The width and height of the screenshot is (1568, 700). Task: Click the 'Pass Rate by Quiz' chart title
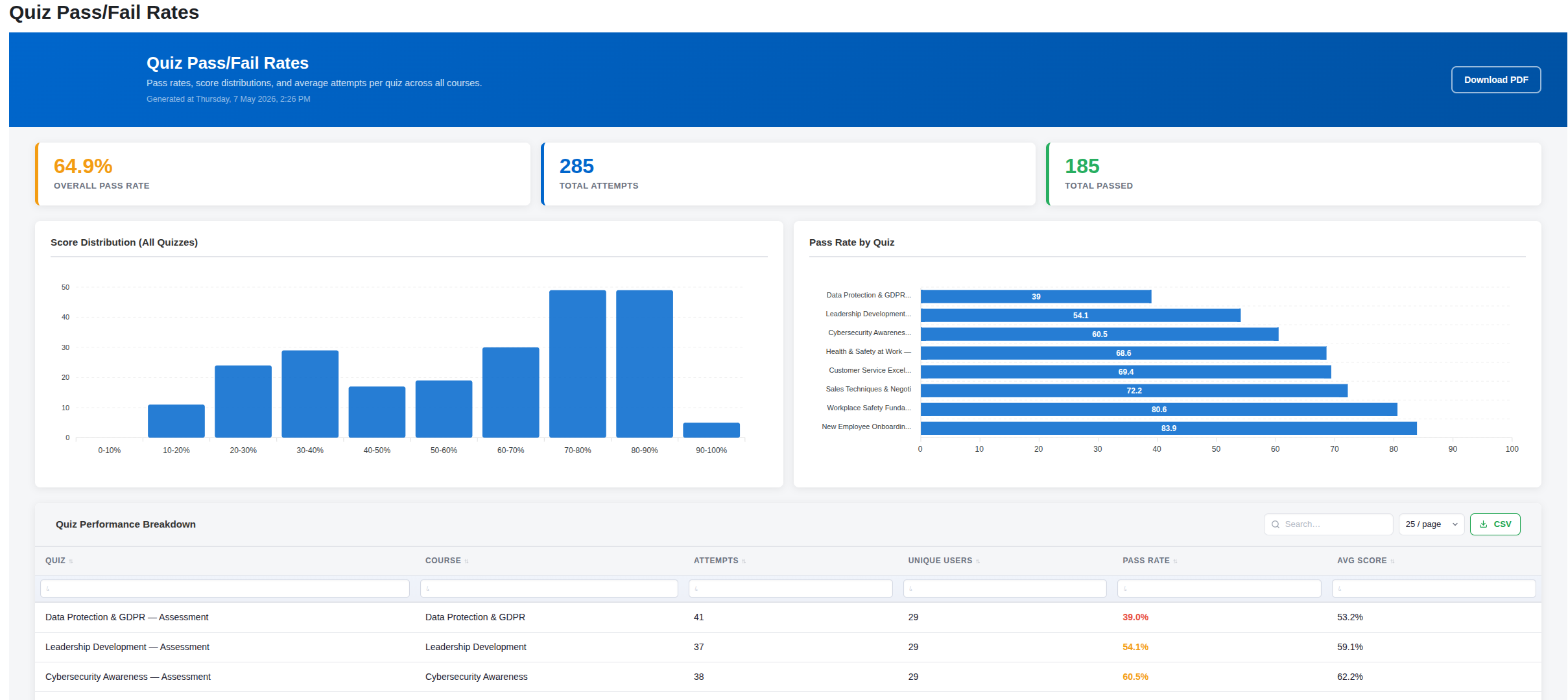click(x=851, y=242)
